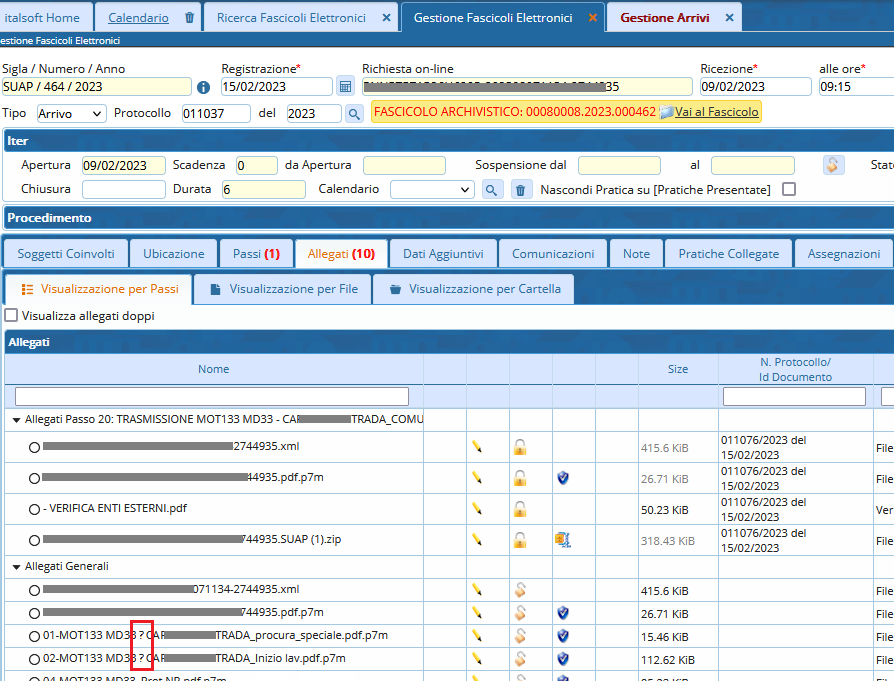Click the zip archive icon in SUAP (1).zip row
This screenshot has width=894, height=681.
coord(562,540)
